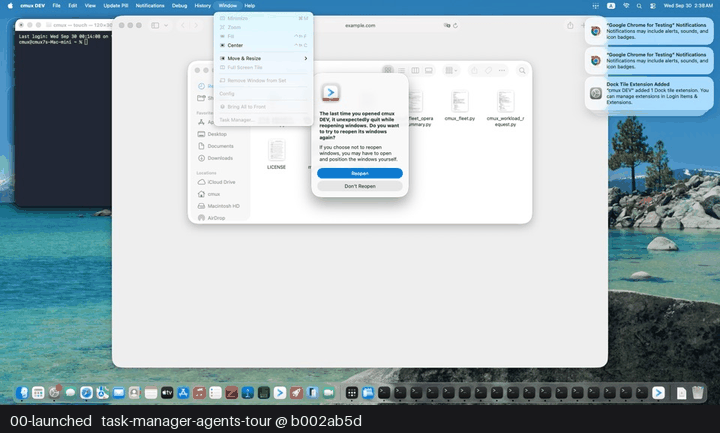This screenshot has height=433, width=720.
Task: Click the Finder tags icon
Action: tap(488, 70)
